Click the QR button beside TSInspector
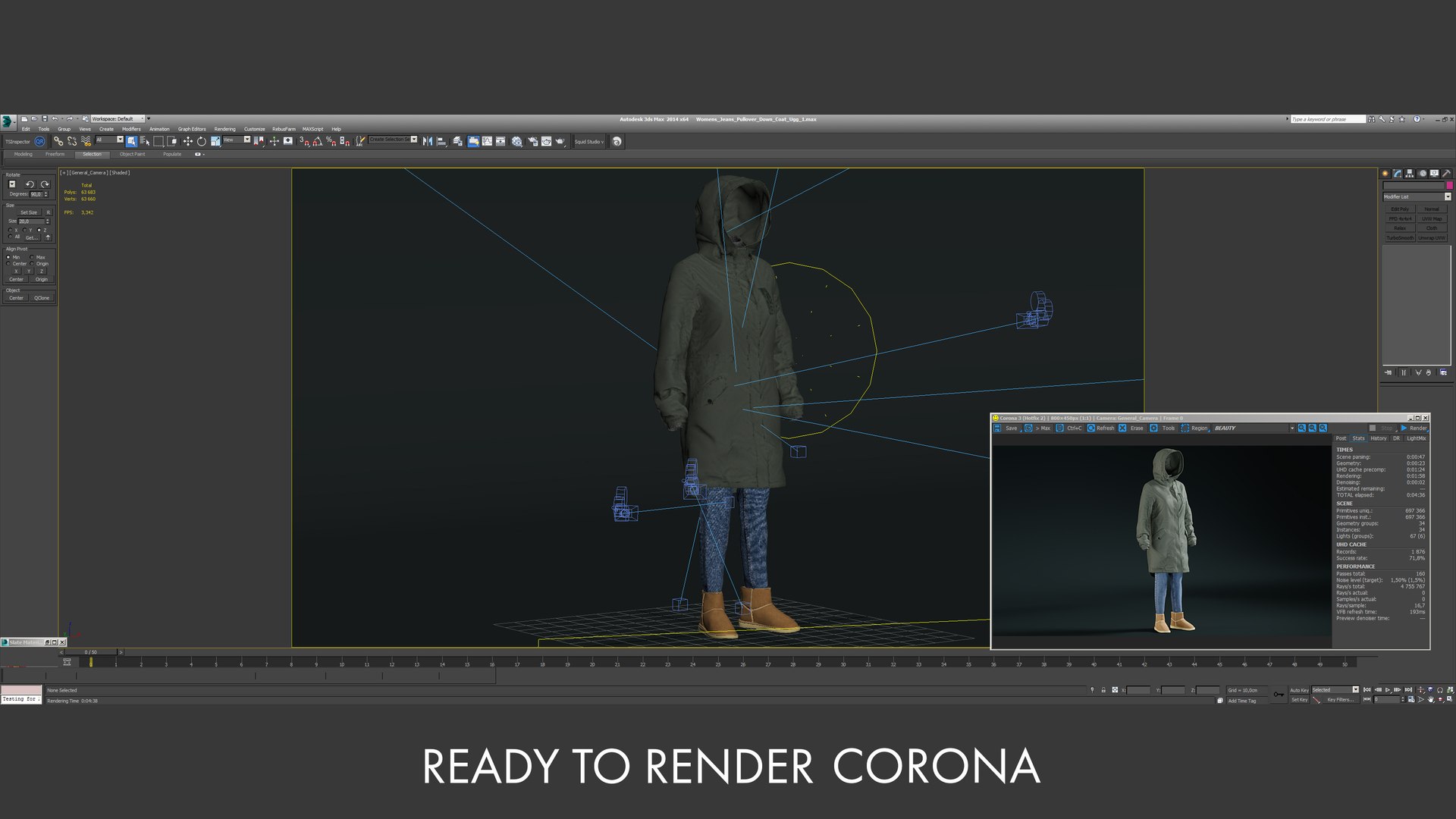Viewport: 1456px width, 819px height. point(39,141)
